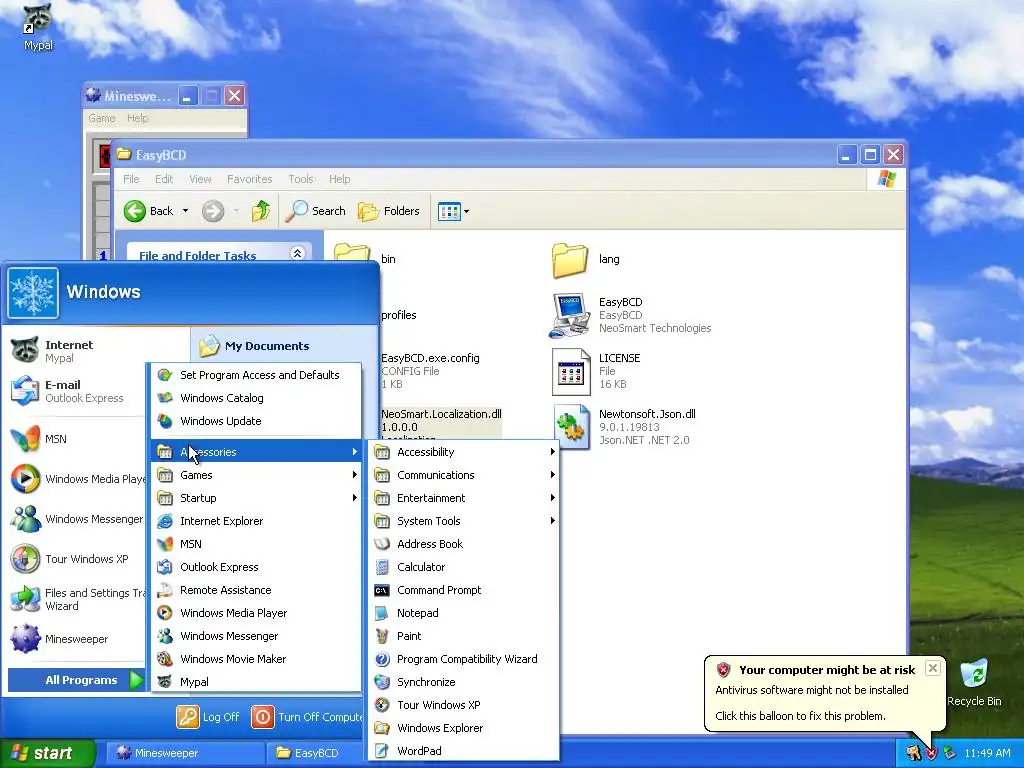Open the Favorites menu in EasyBCD

[x=249, y=179]
